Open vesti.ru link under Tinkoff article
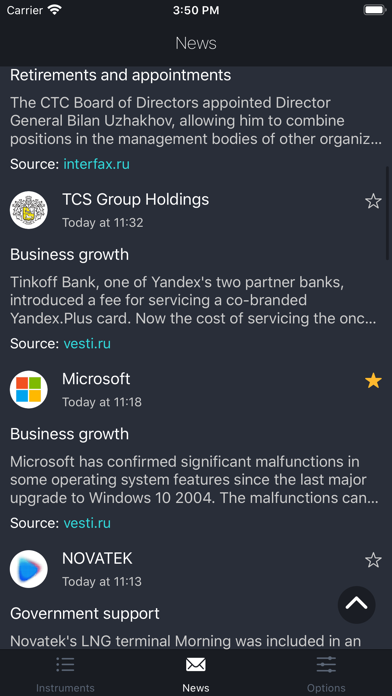Viewport: 392px width, 696px height. (x=87, y=344)
